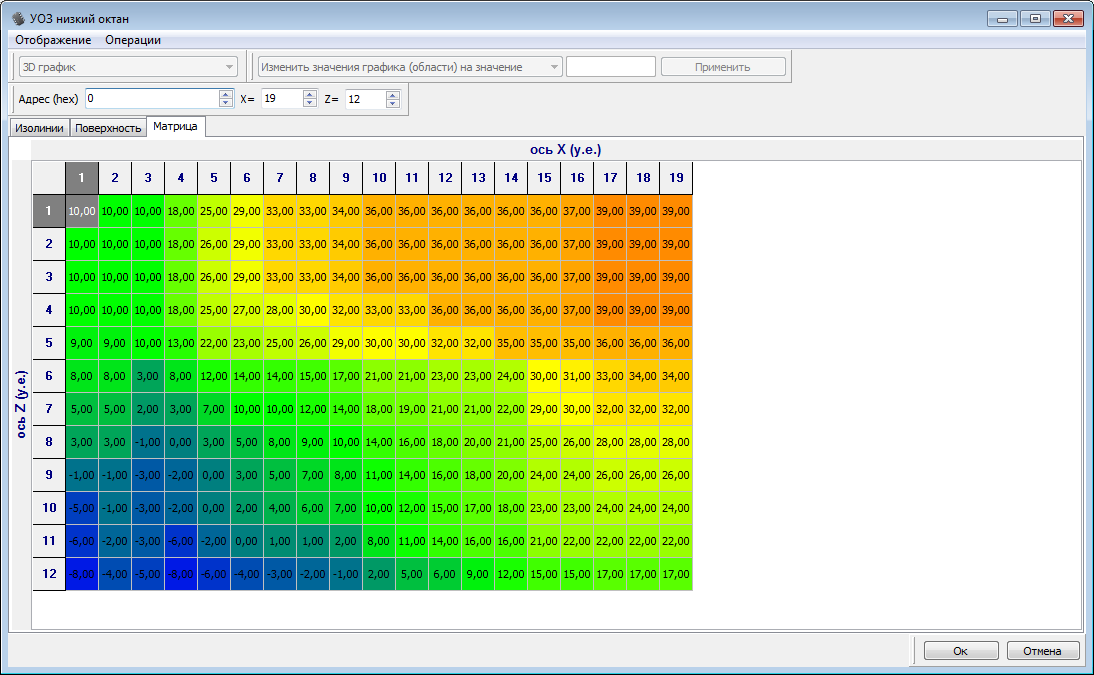The width and height of the screenshot is (1094, 675).
Task: Maximize the УОЗ низкий октан window
Action: [x=1035, y=19]
